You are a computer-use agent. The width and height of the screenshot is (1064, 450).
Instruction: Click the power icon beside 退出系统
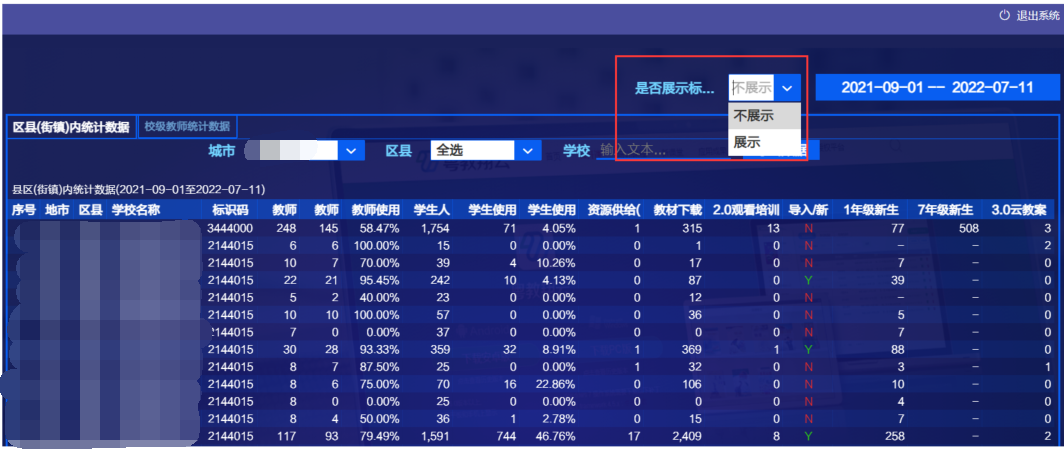pos(1005,16)
